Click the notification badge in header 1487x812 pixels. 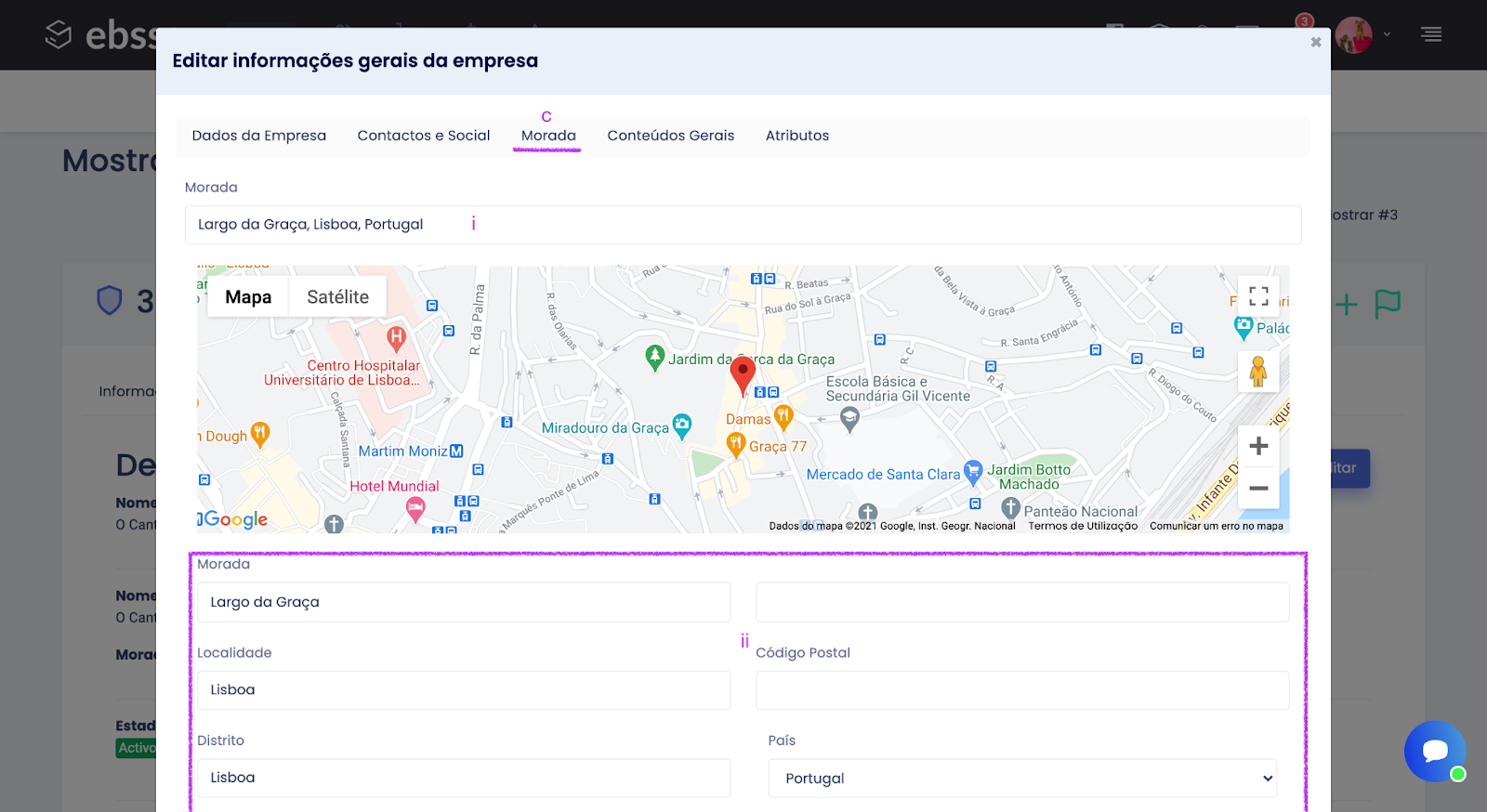point(1305,21)
